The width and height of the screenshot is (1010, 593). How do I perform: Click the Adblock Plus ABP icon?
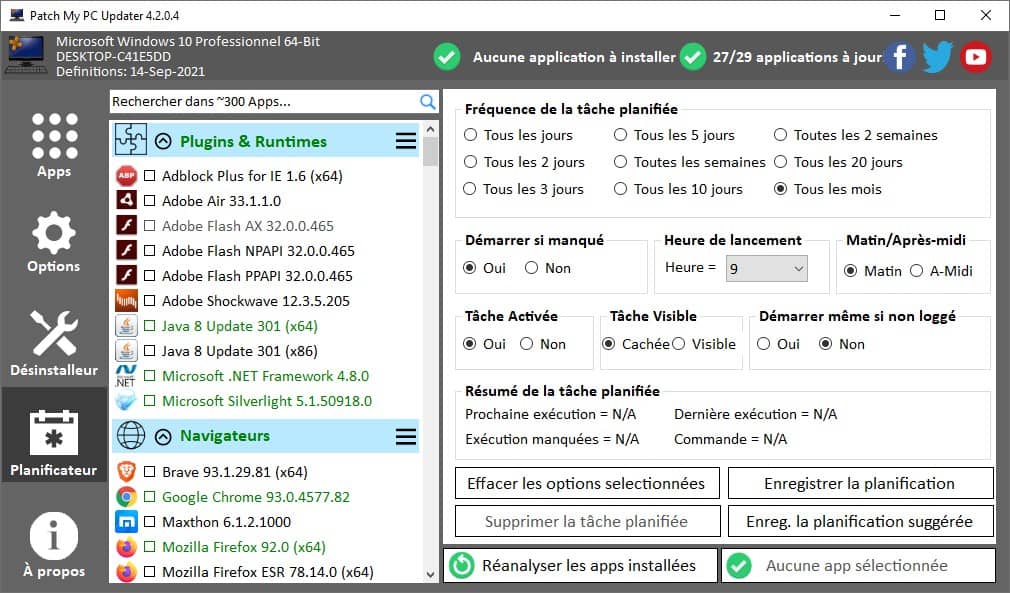126,176
